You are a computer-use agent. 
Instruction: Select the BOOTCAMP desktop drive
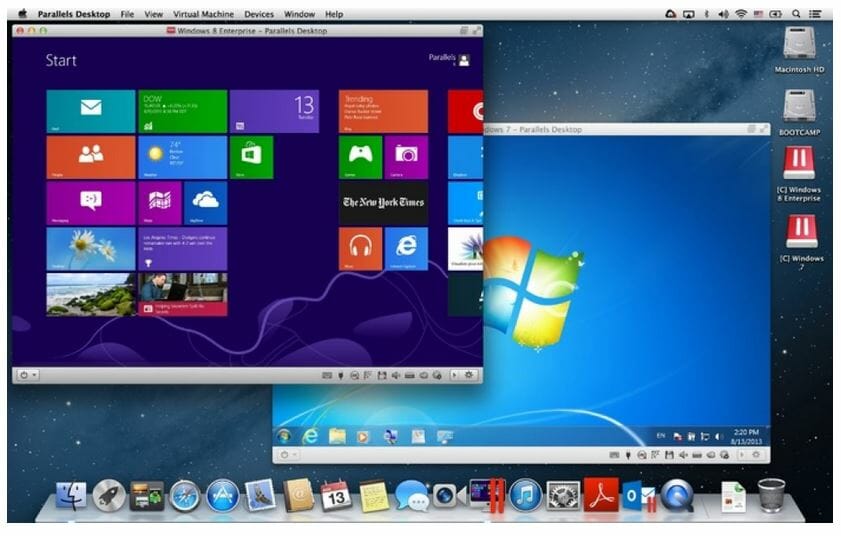click(799, 112)
